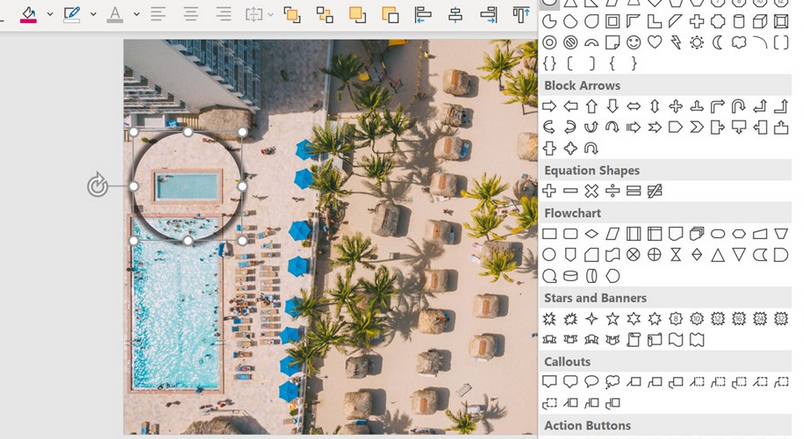The height and width of the screenshot is (439, 804).
Task: Align selected objects to top
Action: 521,15
